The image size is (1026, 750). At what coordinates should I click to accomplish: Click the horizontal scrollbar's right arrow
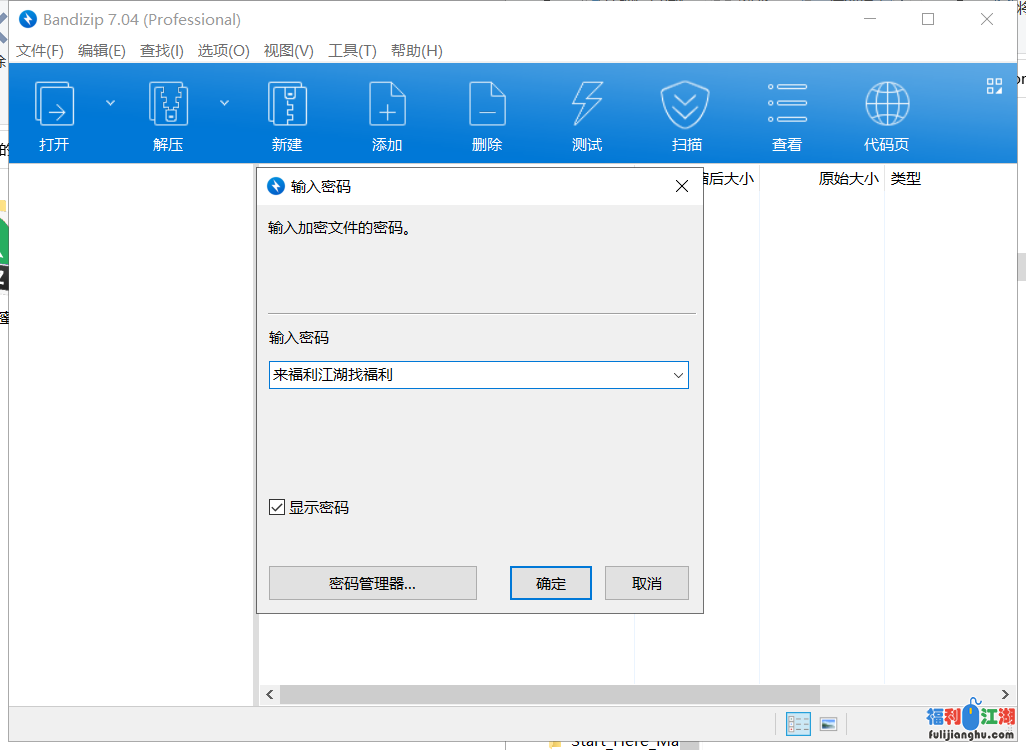click(1004, 694)
